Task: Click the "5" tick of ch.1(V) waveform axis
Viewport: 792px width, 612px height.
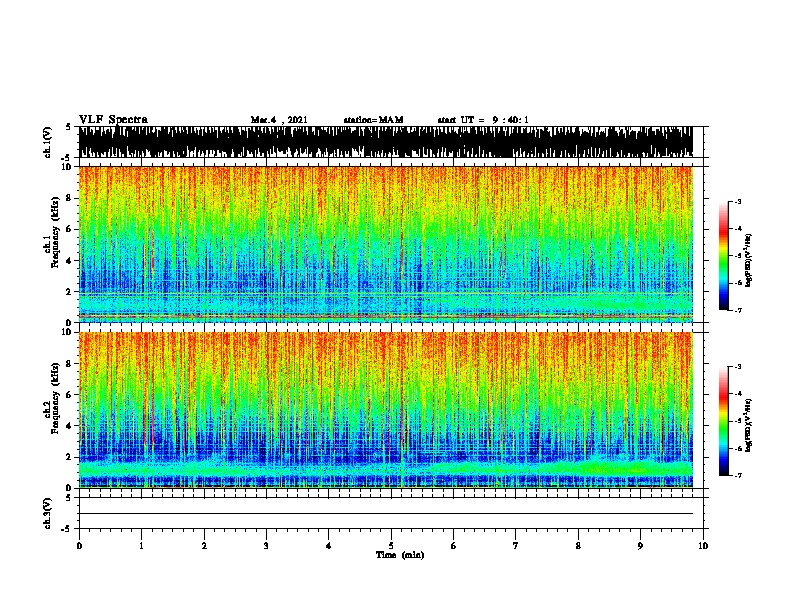Action: (x=68, y=127)
